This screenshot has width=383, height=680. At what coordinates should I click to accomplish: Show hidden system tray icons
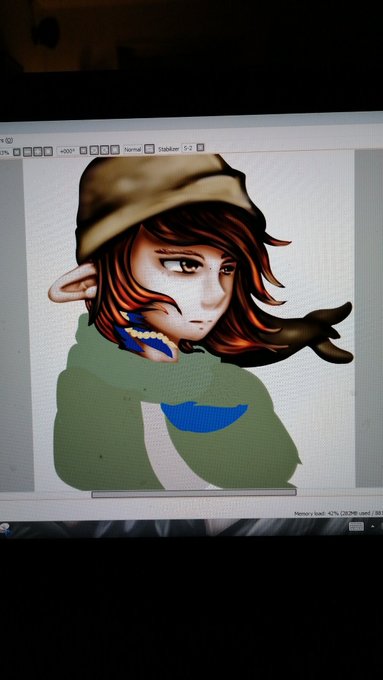point(372,526)
